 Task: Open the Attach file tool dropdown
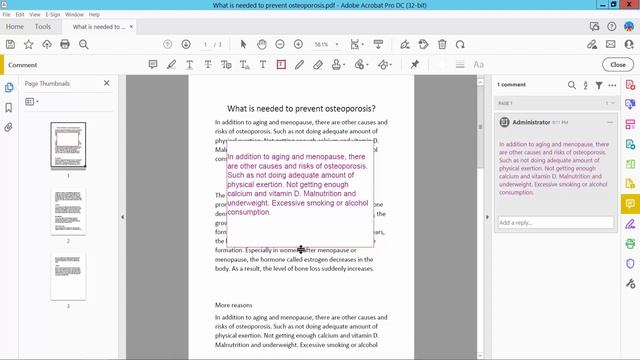coord(367,65)
